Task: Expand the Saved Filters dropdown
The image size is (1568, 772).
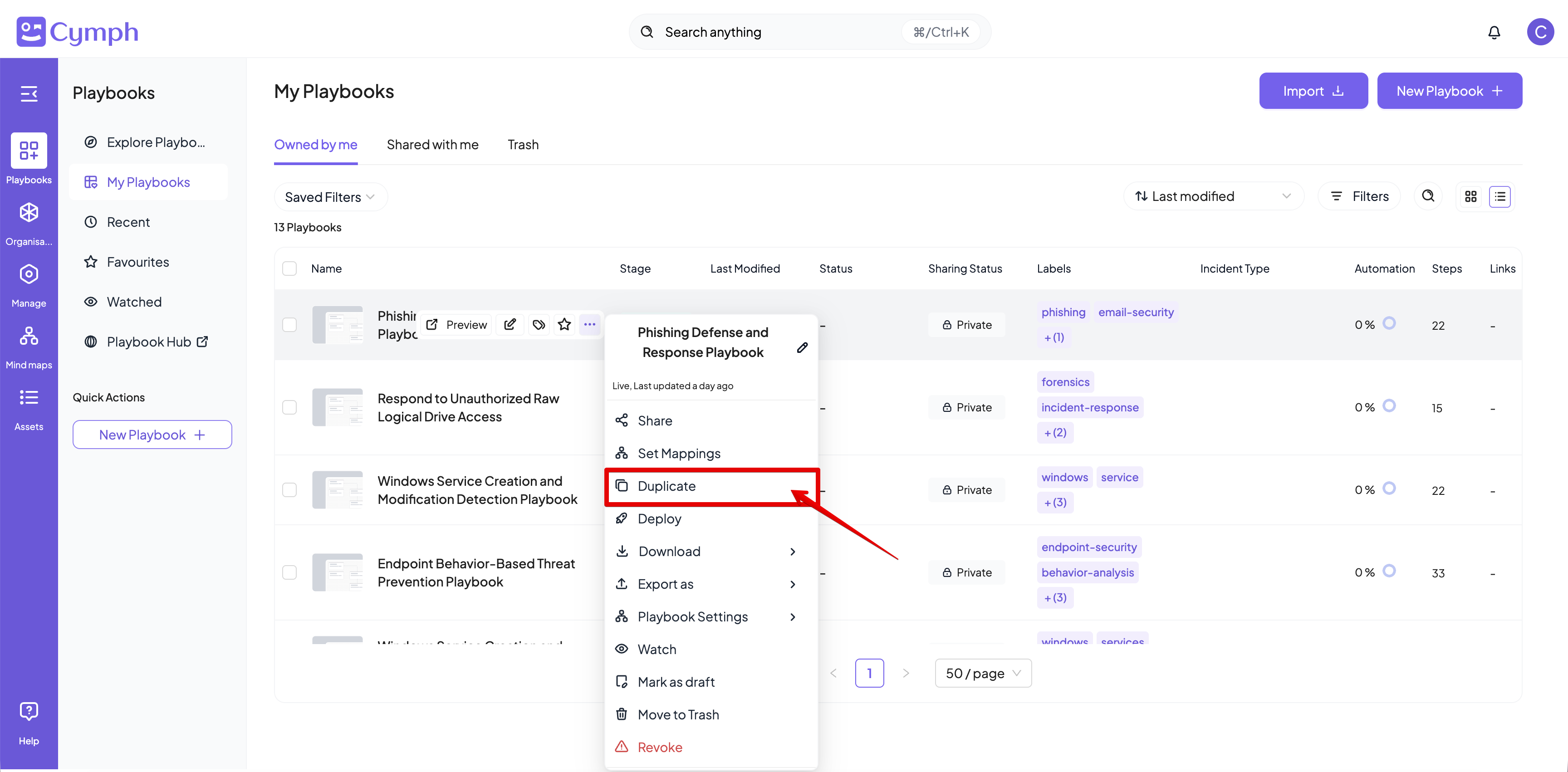Action: [x=329, y=197]
